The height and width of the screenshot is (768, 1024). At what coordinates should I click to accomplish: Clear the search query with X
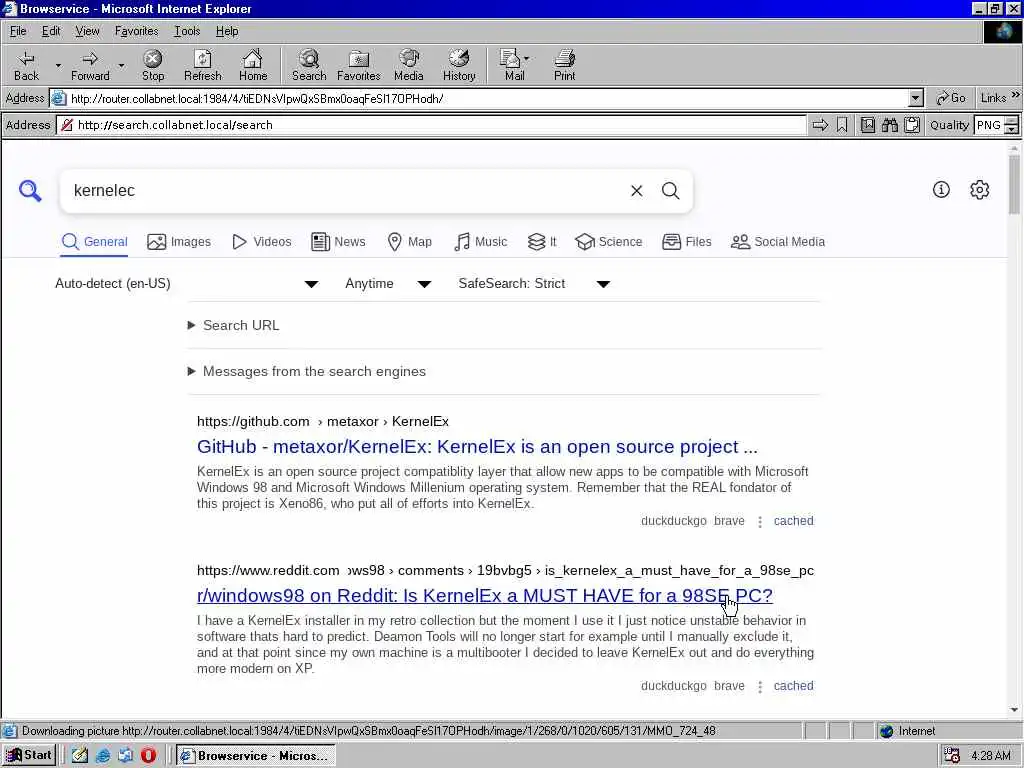coord(637,191)
